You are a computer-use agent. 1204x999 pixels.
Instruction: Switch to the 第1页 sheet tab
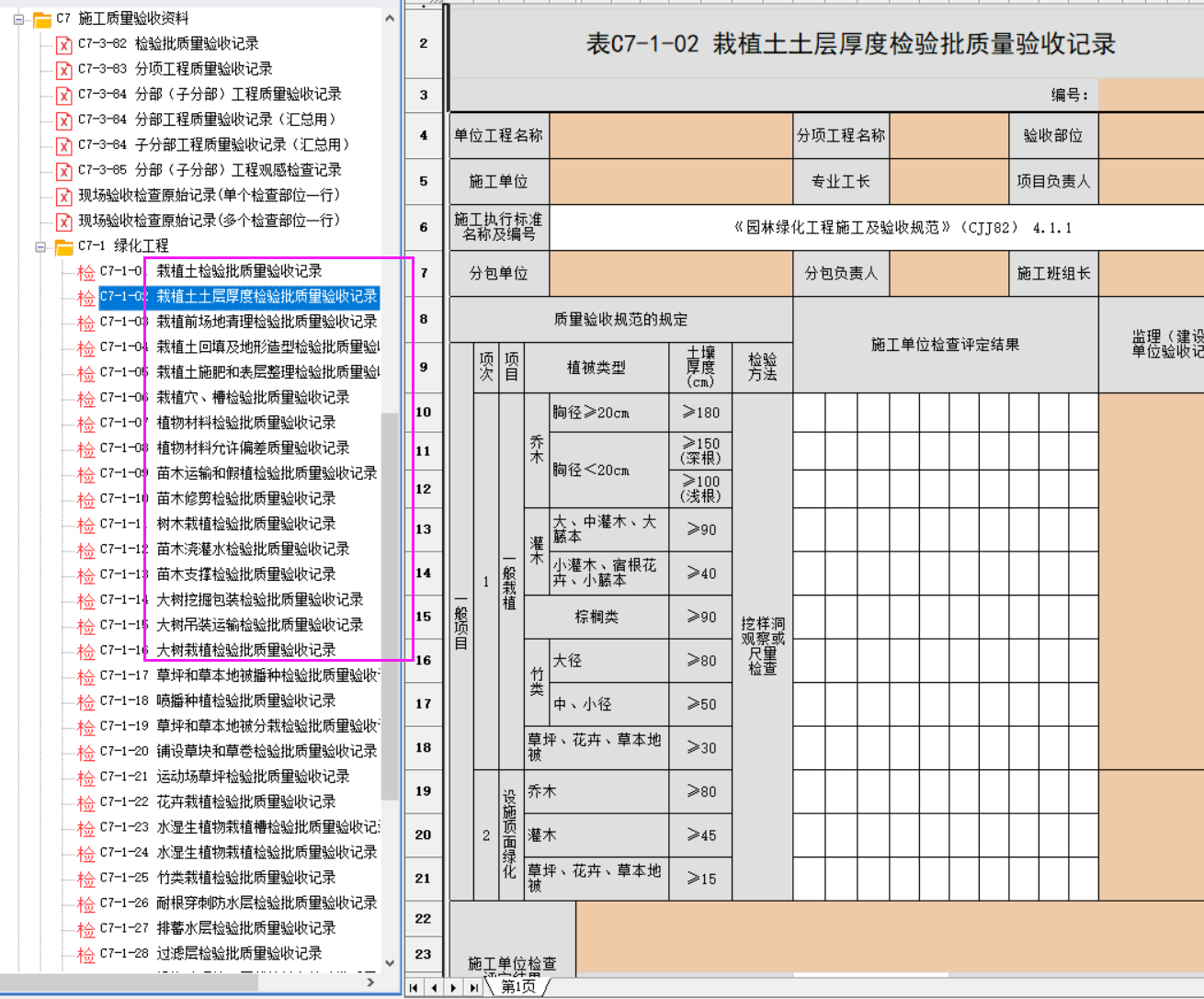pos(518,987)
